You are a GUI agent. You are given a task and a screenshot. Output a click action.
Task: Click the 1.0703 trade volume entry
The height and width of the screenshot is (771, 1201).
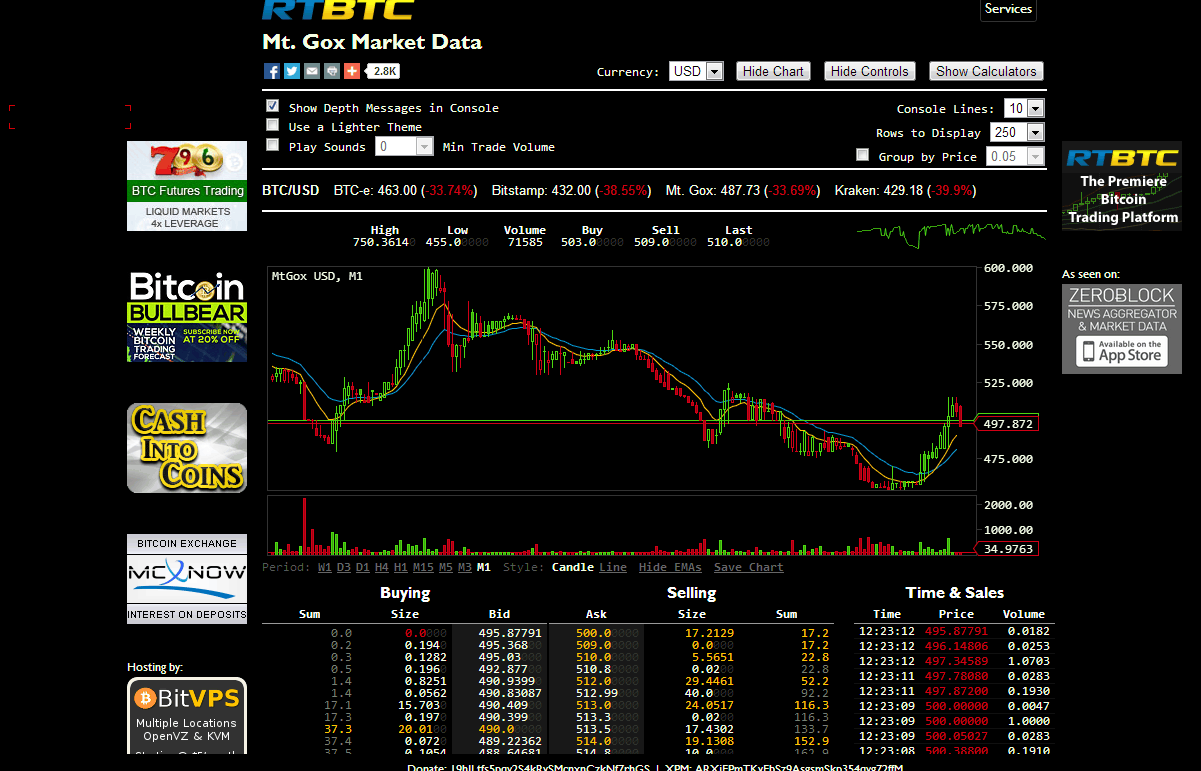coord(1029,661)
